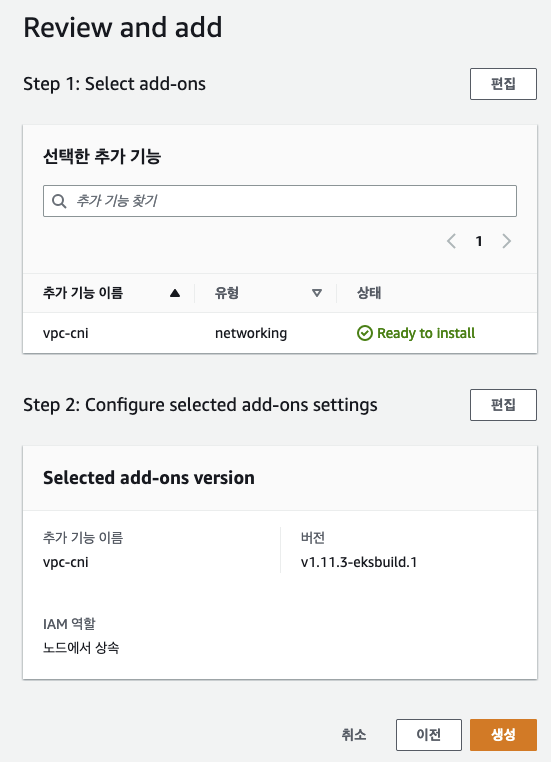Select the vpc-cni row in the table

pyautogui.click(x=280, y=333)
